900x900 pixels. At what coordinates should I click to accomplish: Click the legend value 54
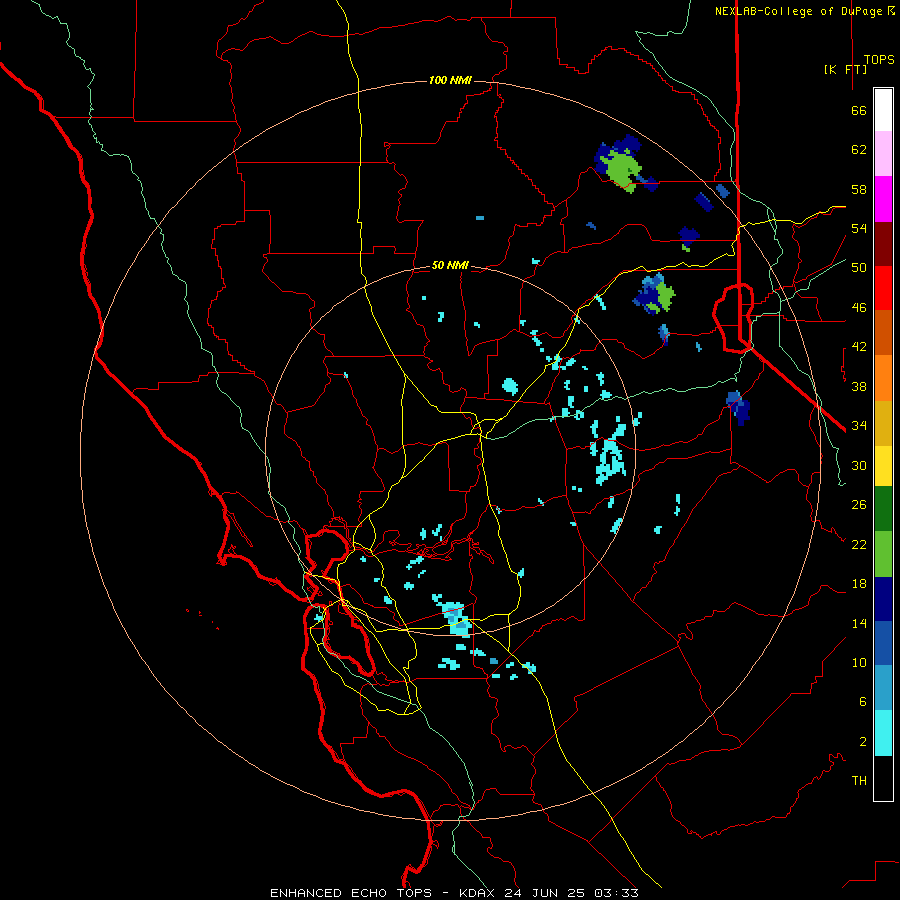pyautogui.click(x=859, y=229)
